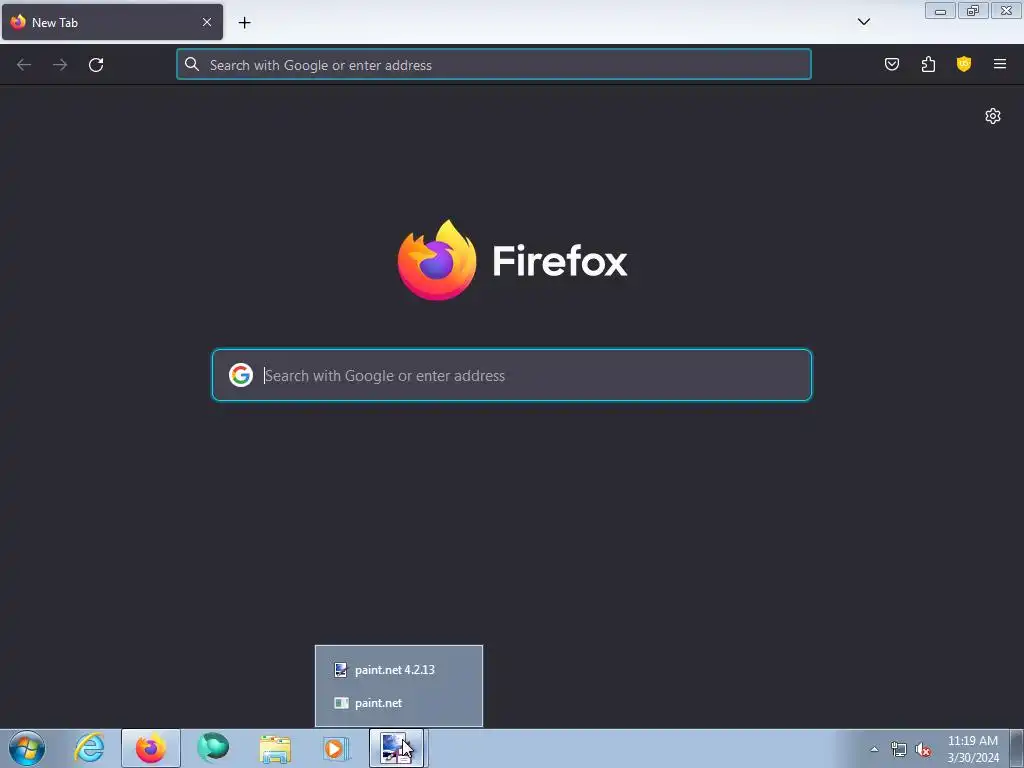Image resolution: width=1024 pixels, height=768 pixels.
Task: Show hidden tray icons arrow
Action: coord(874,749)
